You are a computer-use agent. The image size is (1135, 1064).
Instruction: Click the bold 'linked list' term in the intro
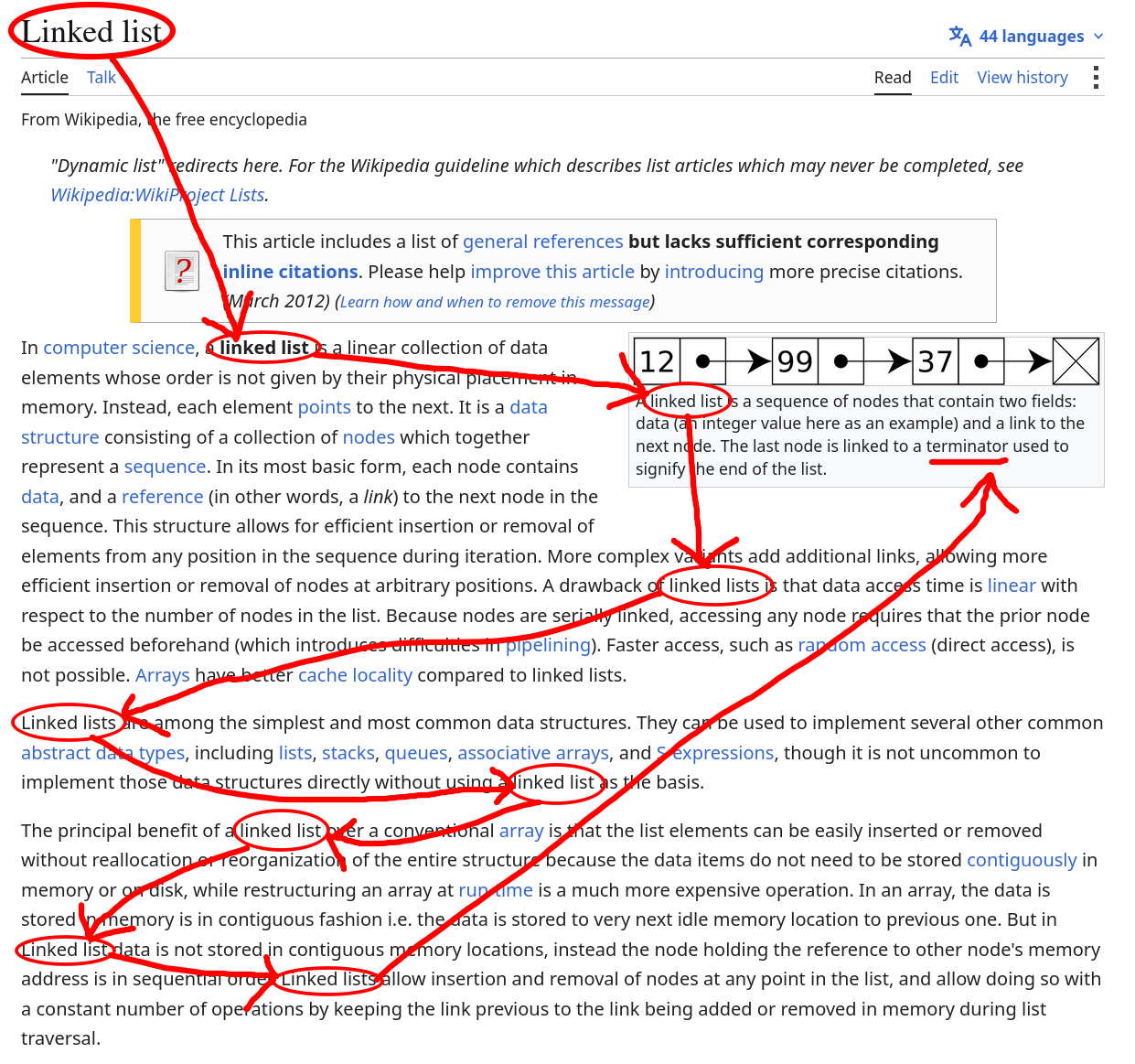pyautogui.click(x=263, y=348)
